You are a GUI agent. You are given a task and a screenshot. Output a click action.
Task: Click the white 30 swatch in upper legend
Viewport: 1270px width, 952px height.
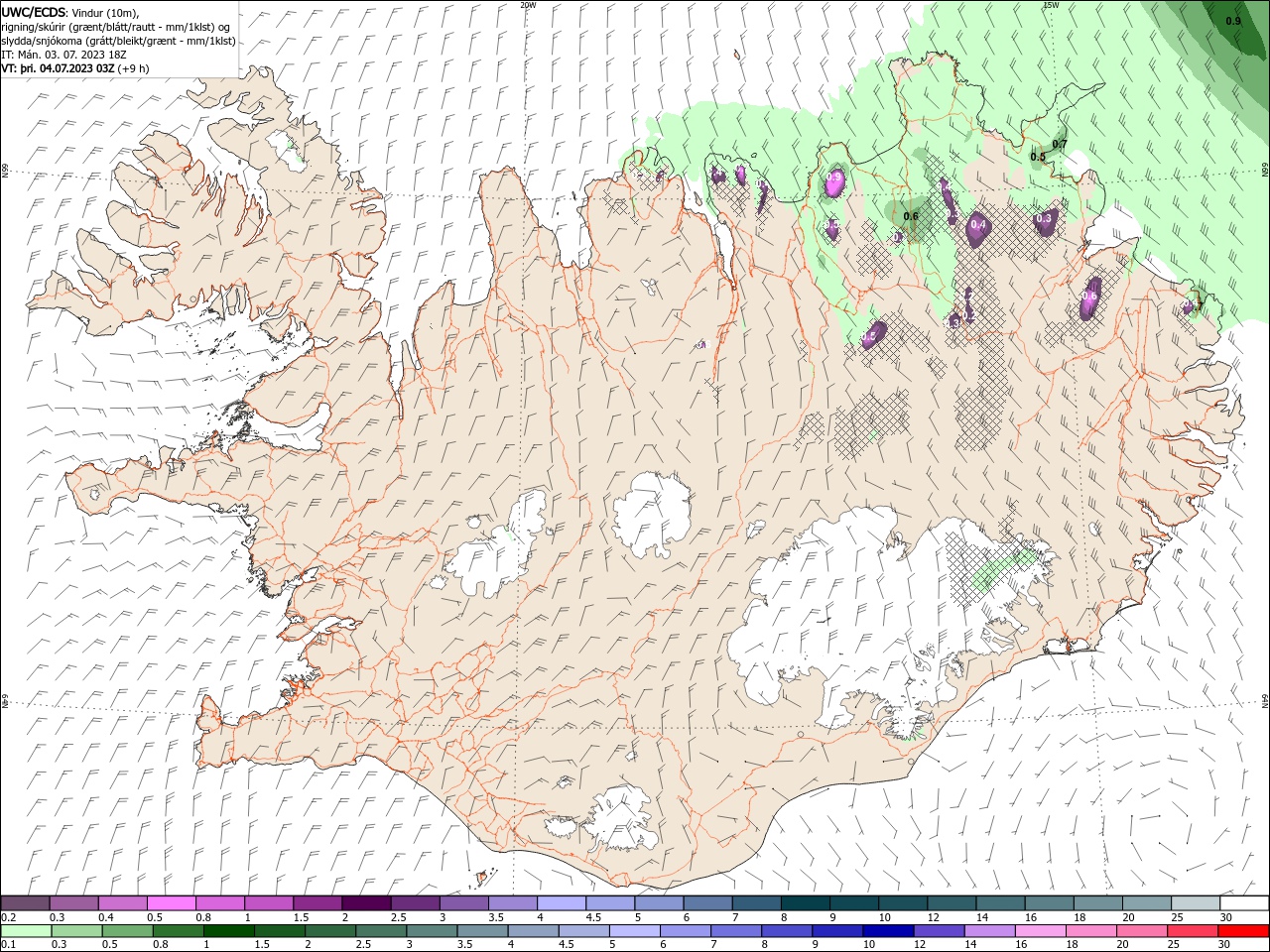click(x=1243, y=903)
